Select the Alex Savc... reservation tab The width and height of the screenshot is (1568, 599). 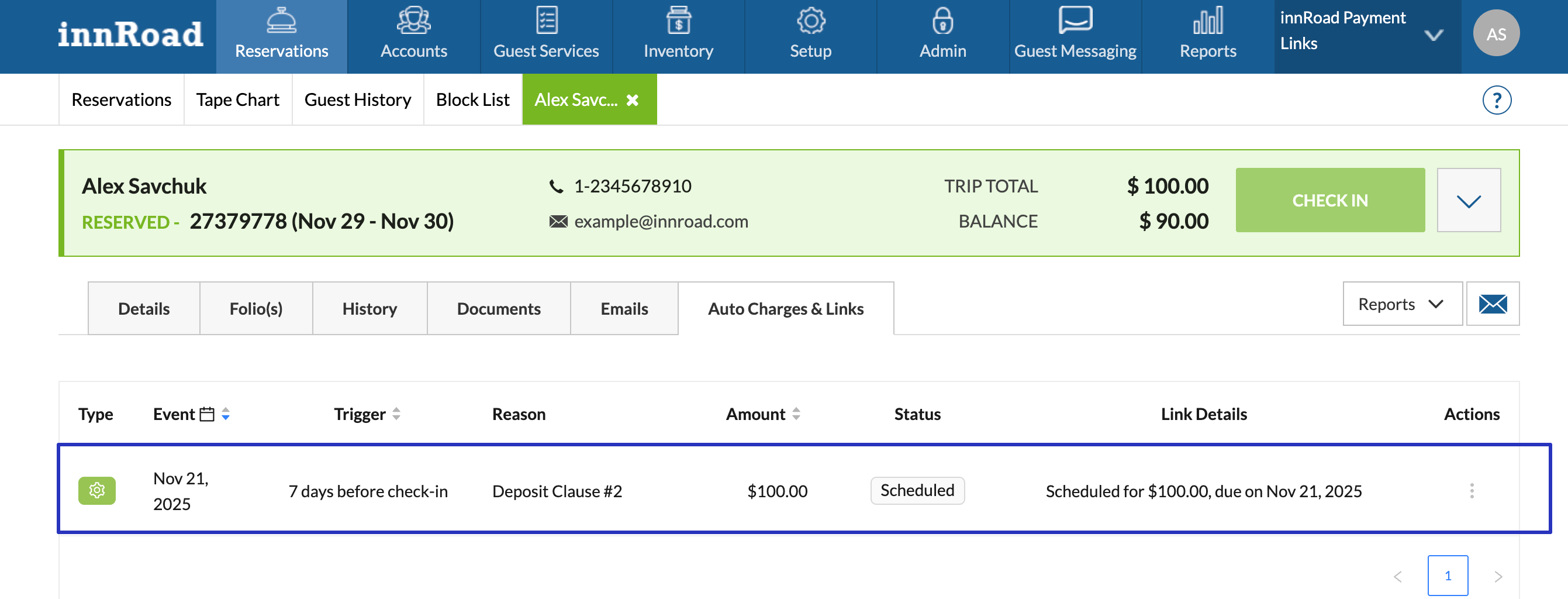[x=576, y=100]
